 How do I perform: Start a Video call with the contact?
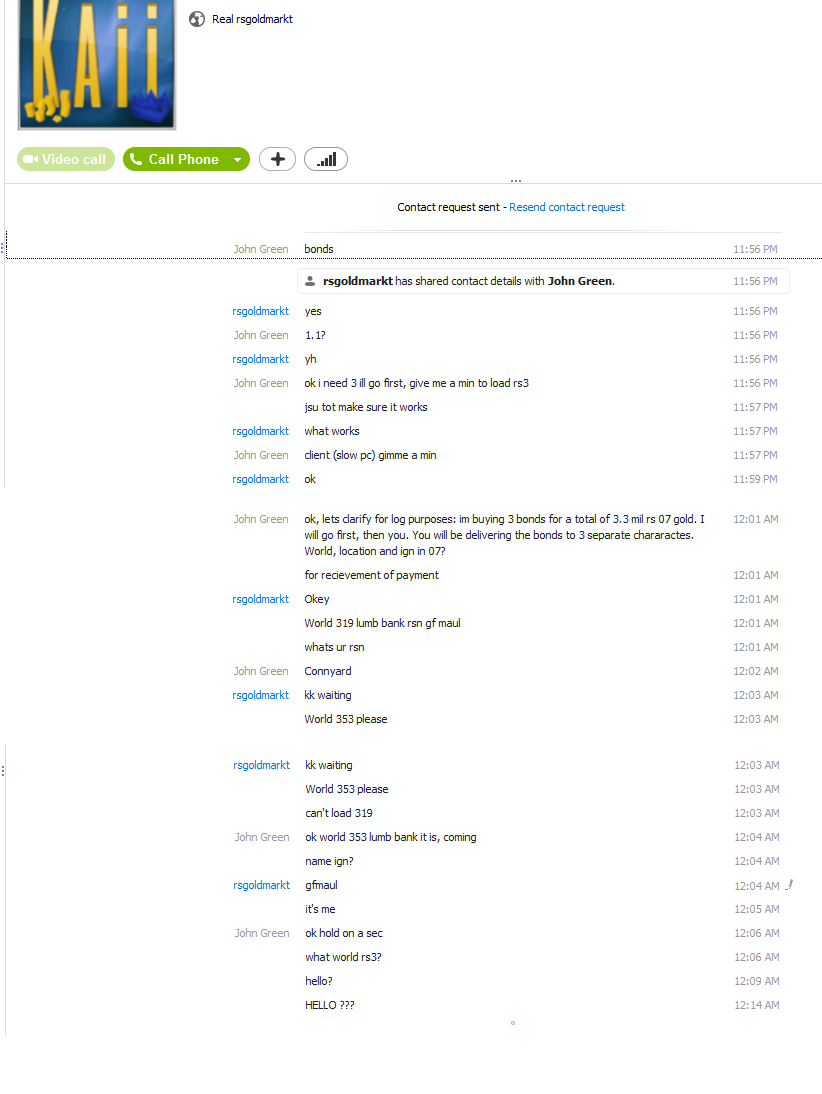click(x=66, y=159)
